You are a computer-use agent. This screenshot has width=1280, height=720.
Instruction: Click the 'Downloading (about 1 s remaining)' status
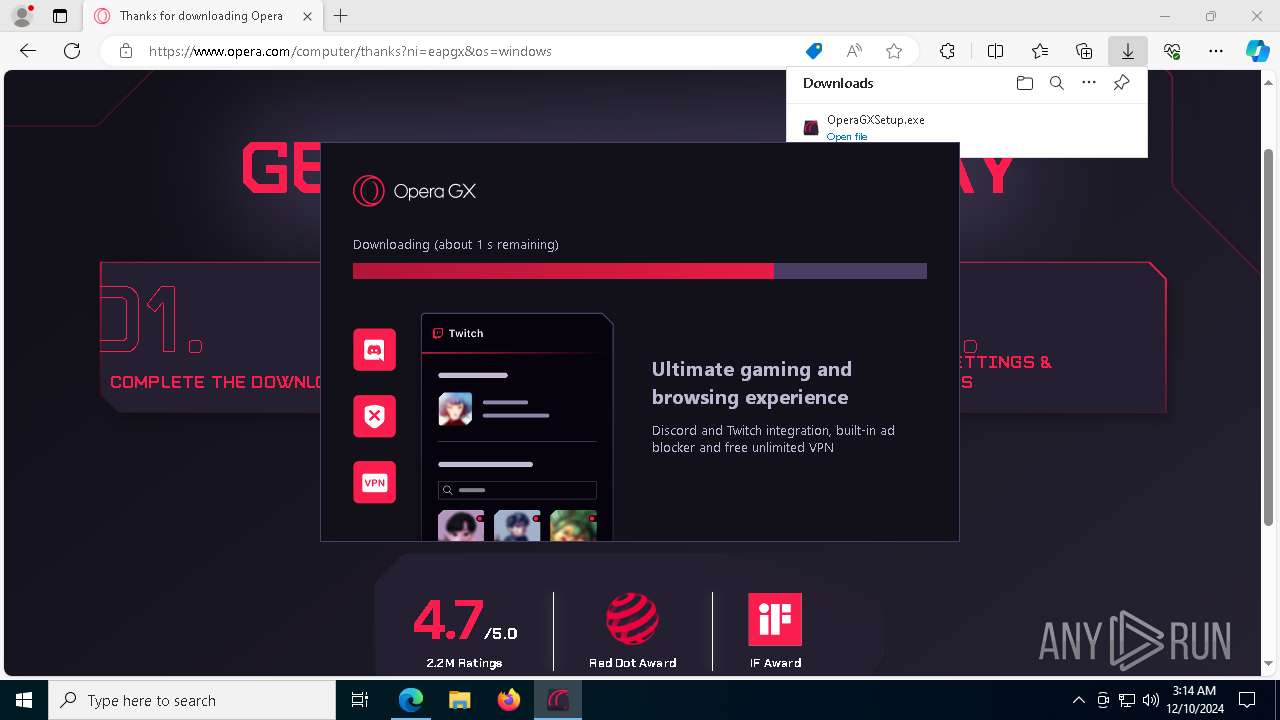pyautogui.click(x=456, y=244)
